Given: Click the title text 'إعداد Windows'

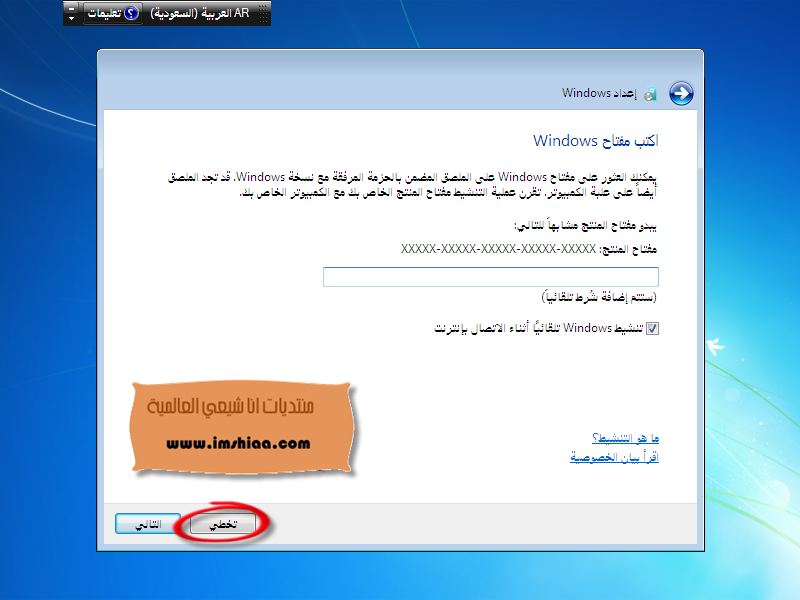Looking at the screenshot, I should click(x=599, y=93).
